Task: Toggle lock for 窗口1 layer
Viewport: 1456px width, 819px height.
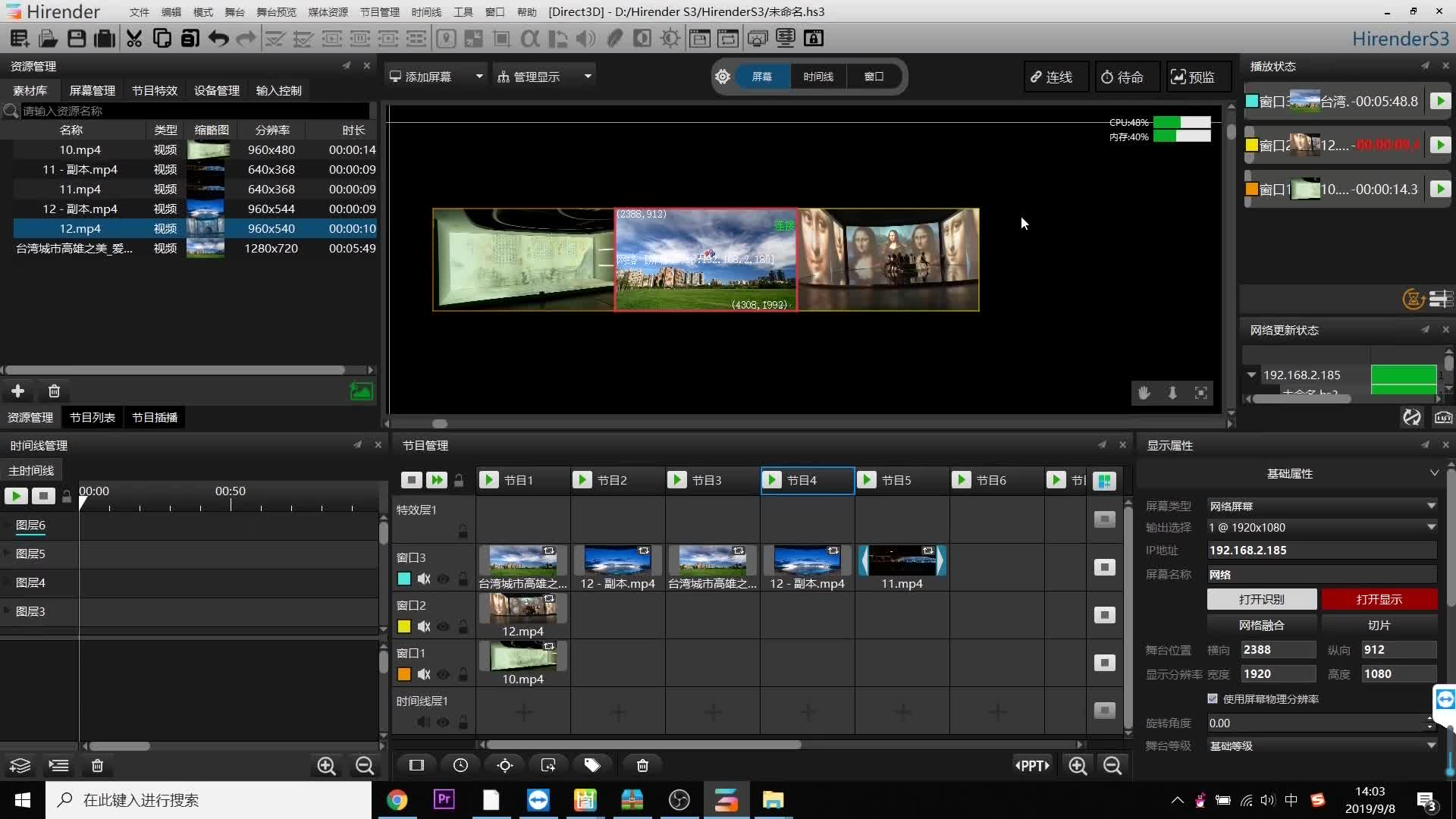Action: pyautogui.click(x=463, y=674)
